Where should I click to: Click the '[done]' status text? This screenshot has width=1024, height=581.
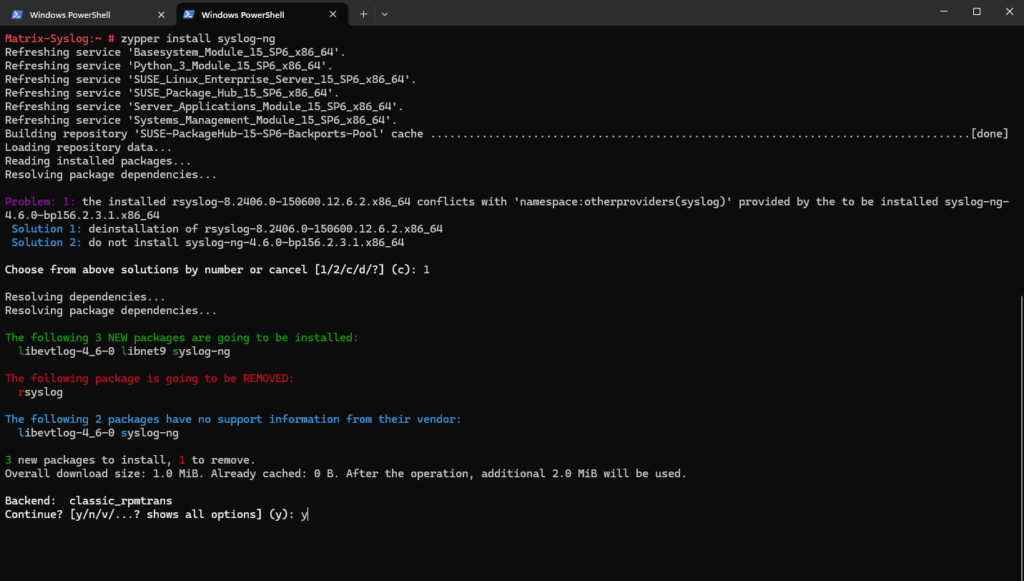[x=989, y=134]
